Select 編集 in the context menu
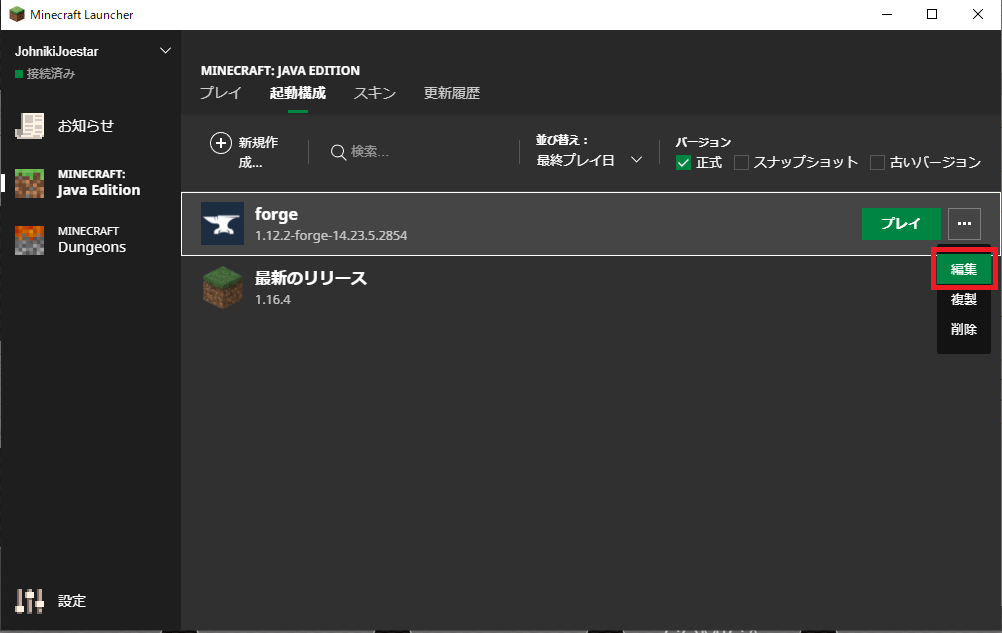This screenshot has width=1002, height=633. click(x=964, y=270)
